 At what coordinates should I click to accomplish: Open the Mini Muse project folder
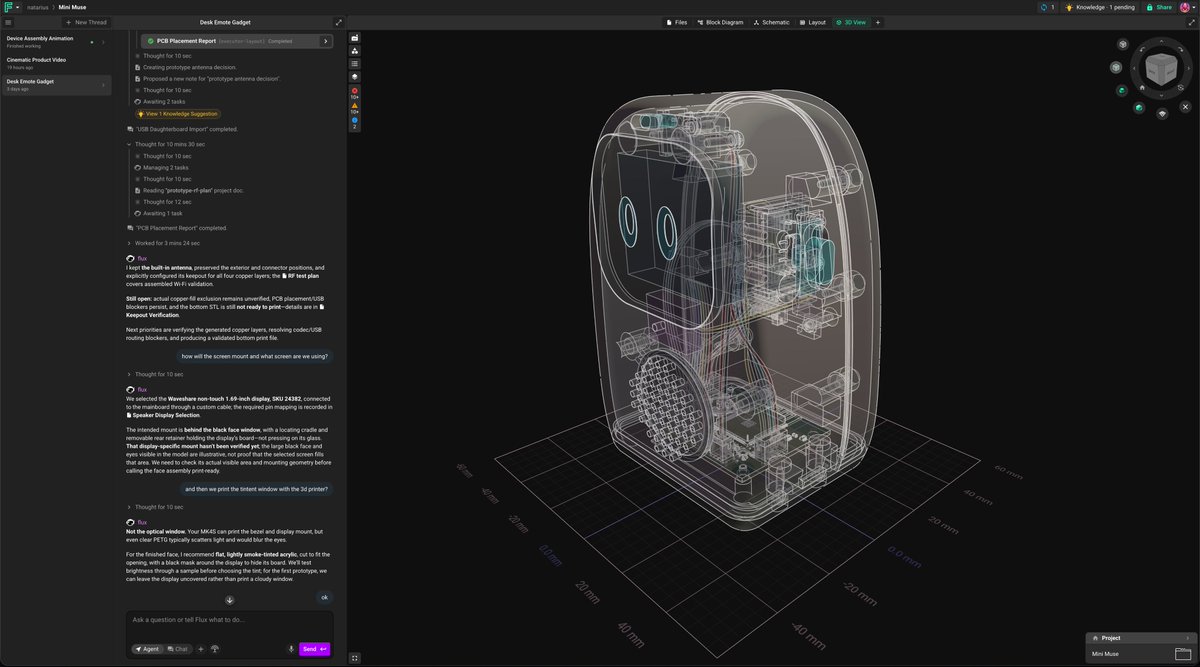[x=1140, y=654]
